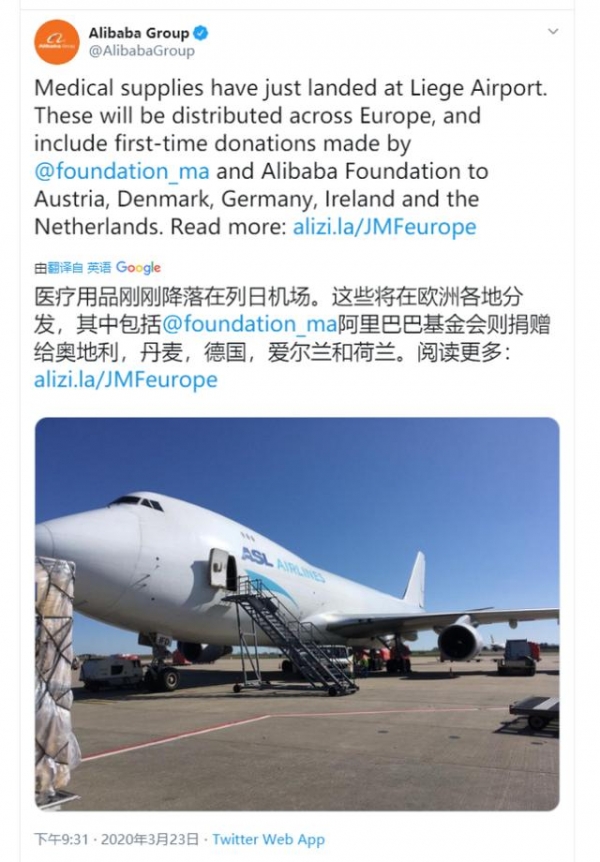Click the verified badge beside Alibaba Group
Screen dimensions: 600x862
(201, 33)
